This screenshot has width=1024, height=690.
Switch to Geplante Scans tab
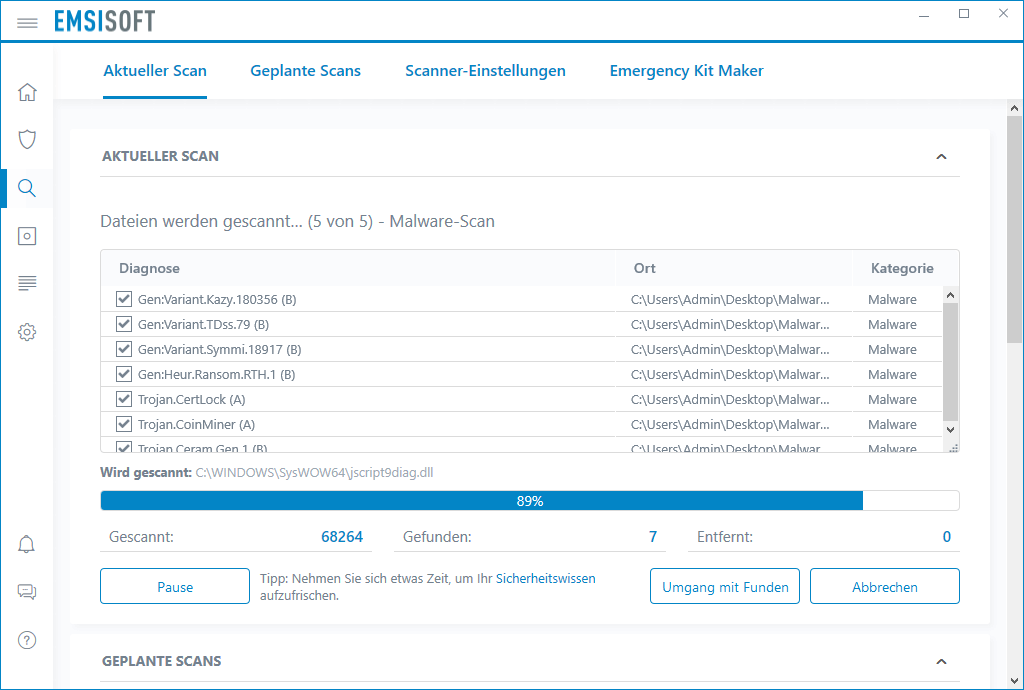(x=306, y=71)
